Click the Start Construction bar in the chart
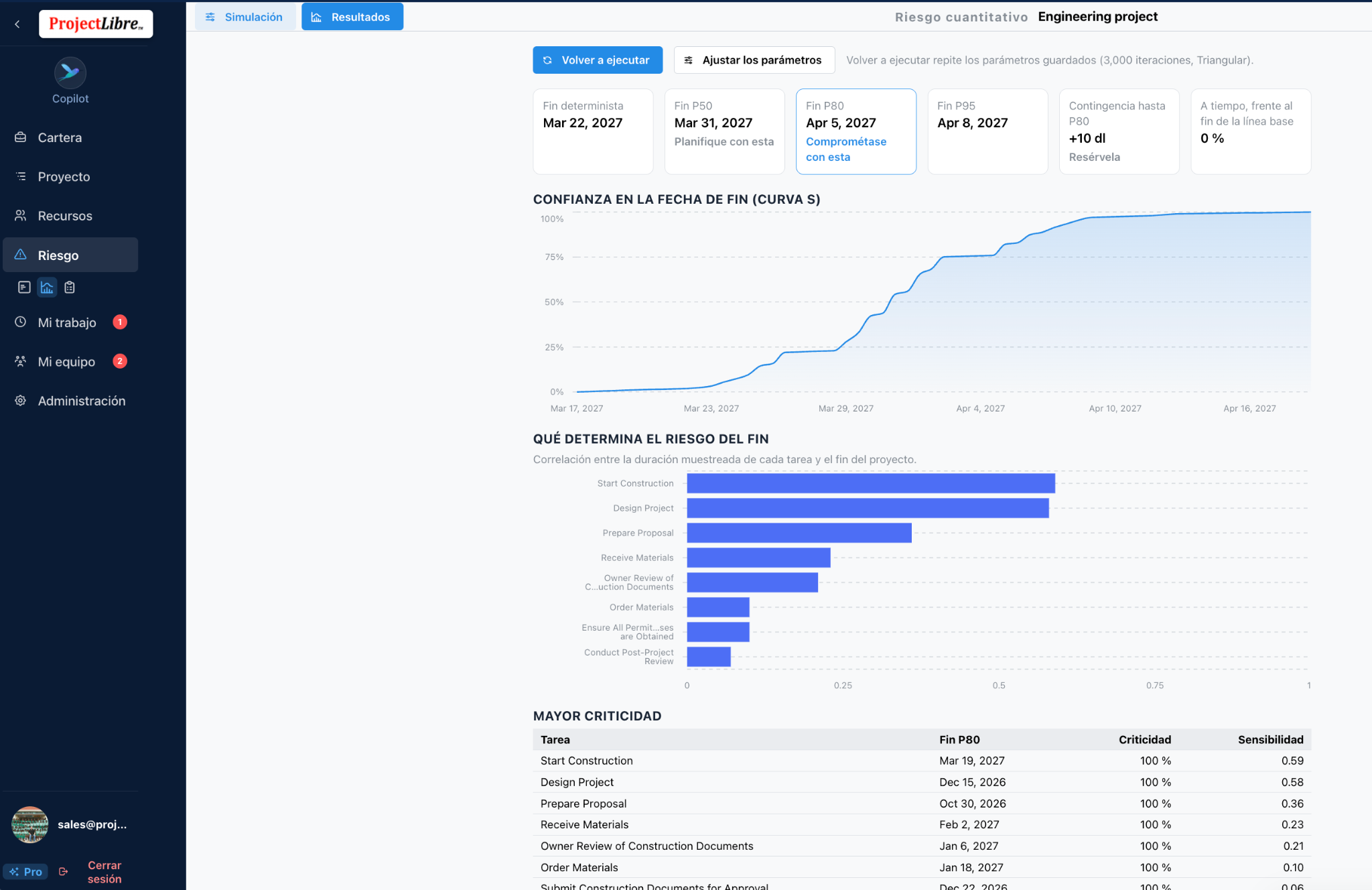Viewport: 1372px width, 890px height. coord(871,483)
